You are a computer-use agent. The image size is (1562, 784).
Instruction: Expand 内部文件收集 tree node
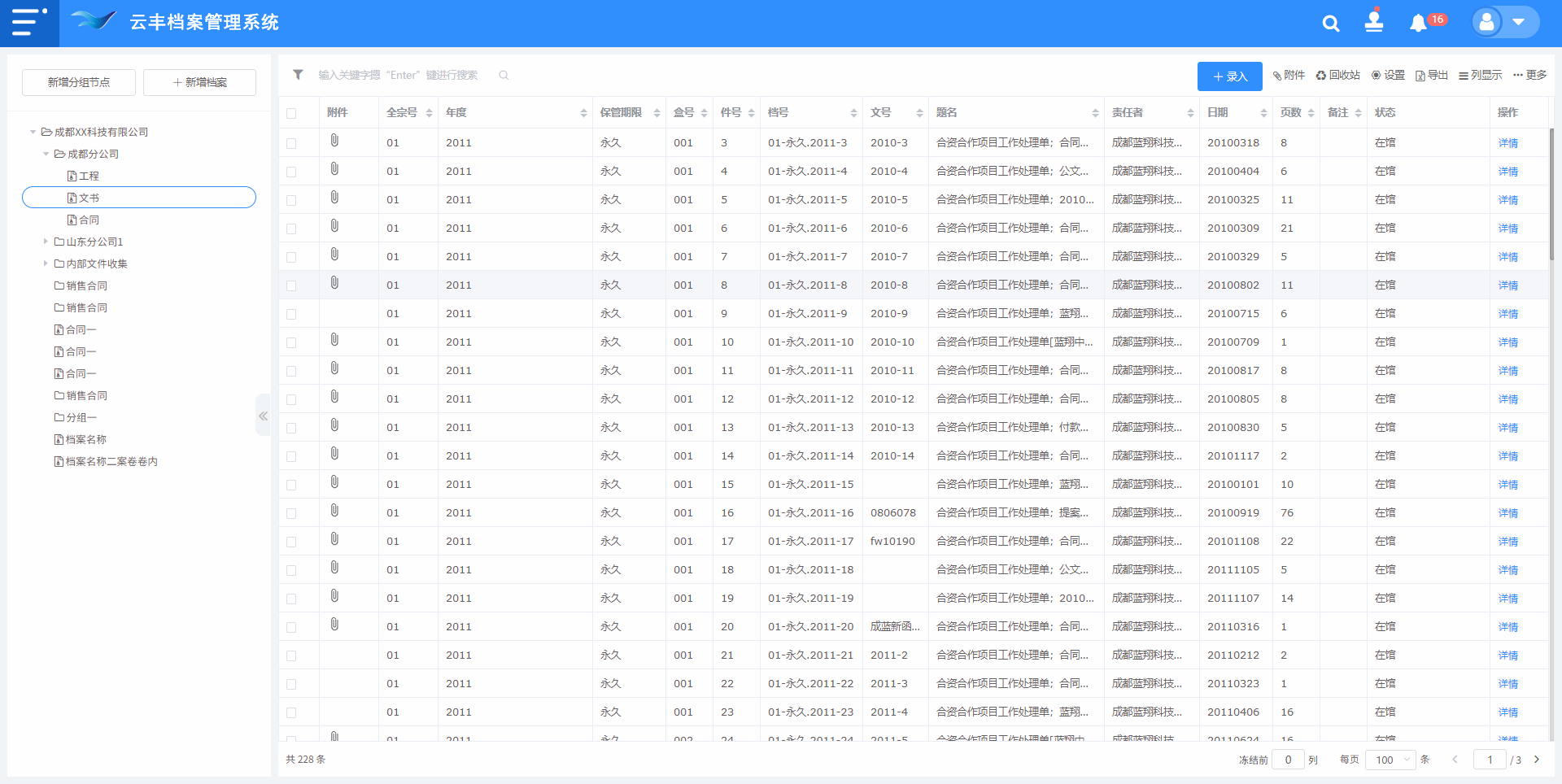pos(46,264)
